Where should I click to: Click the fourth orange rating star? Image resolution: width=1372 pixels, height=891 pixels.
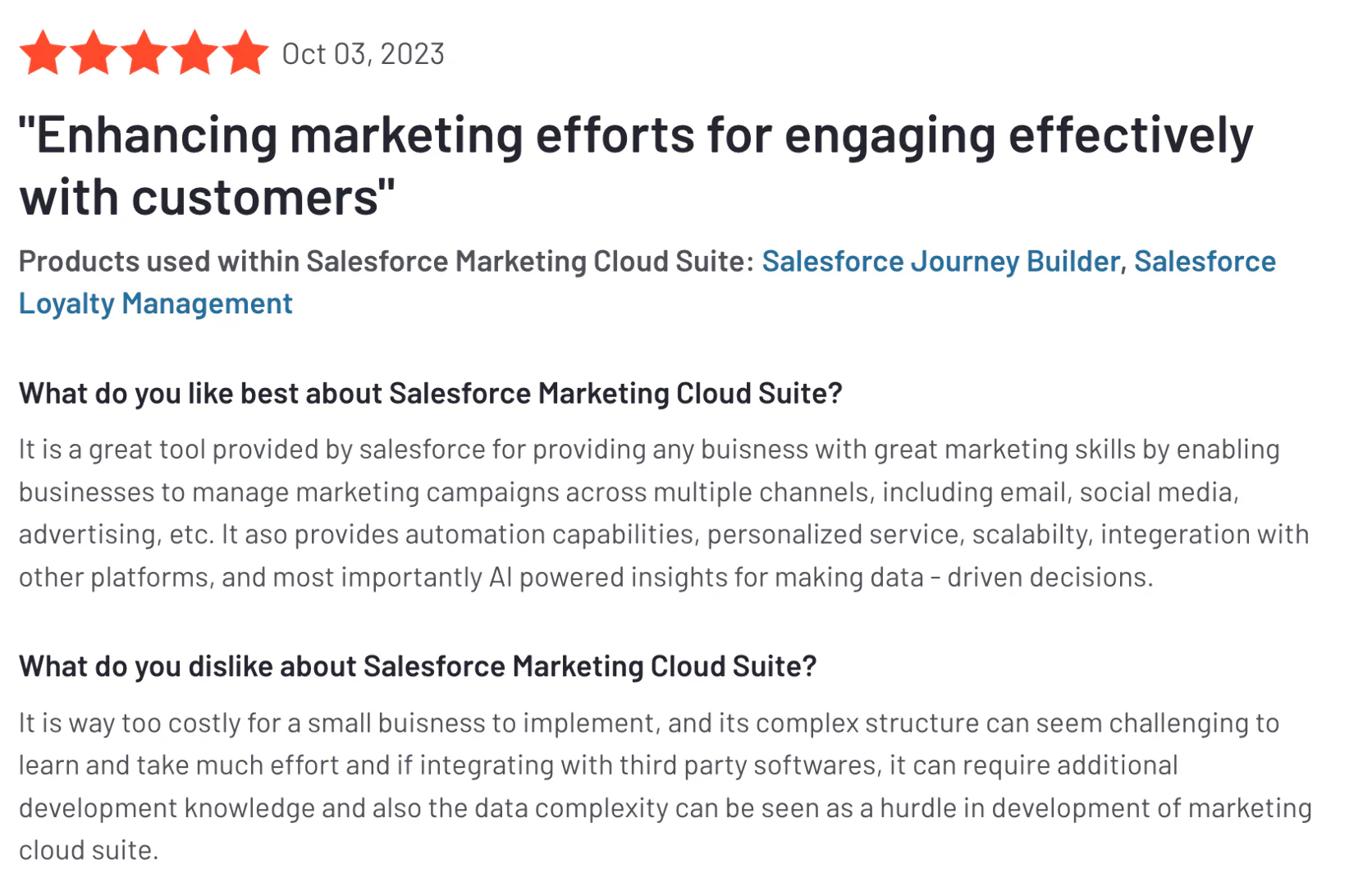(195, 53)
